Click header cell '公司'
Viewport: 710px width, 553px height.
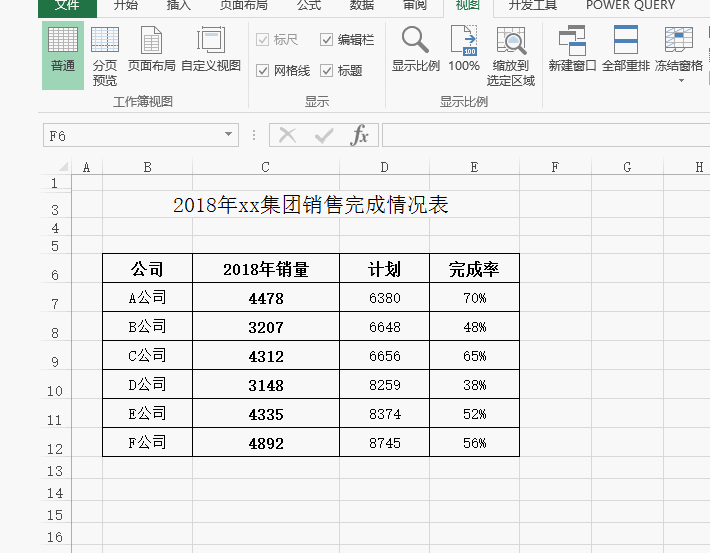click(148, 268)
